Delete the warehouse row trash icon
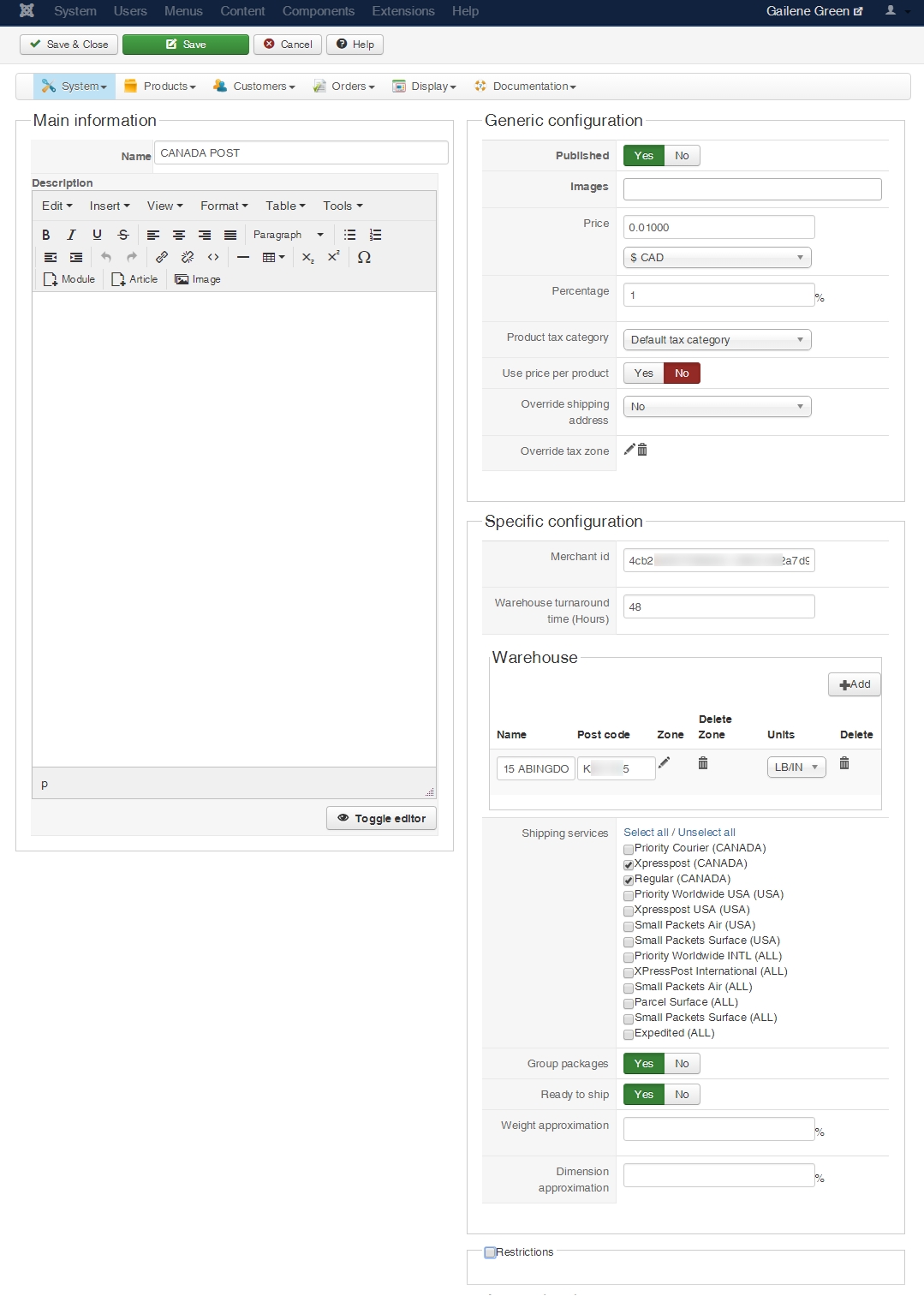924x1296 pixels. (844, 762)
